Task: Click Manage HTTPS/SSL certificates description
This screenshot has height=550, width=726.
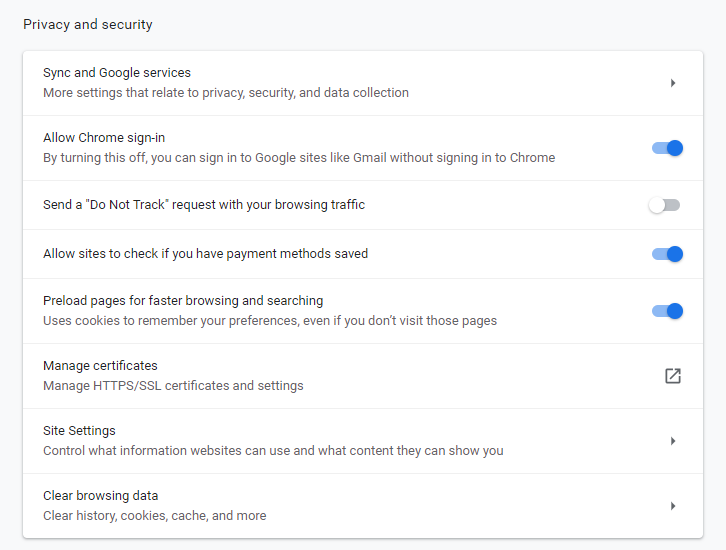Action: point(173,386)
